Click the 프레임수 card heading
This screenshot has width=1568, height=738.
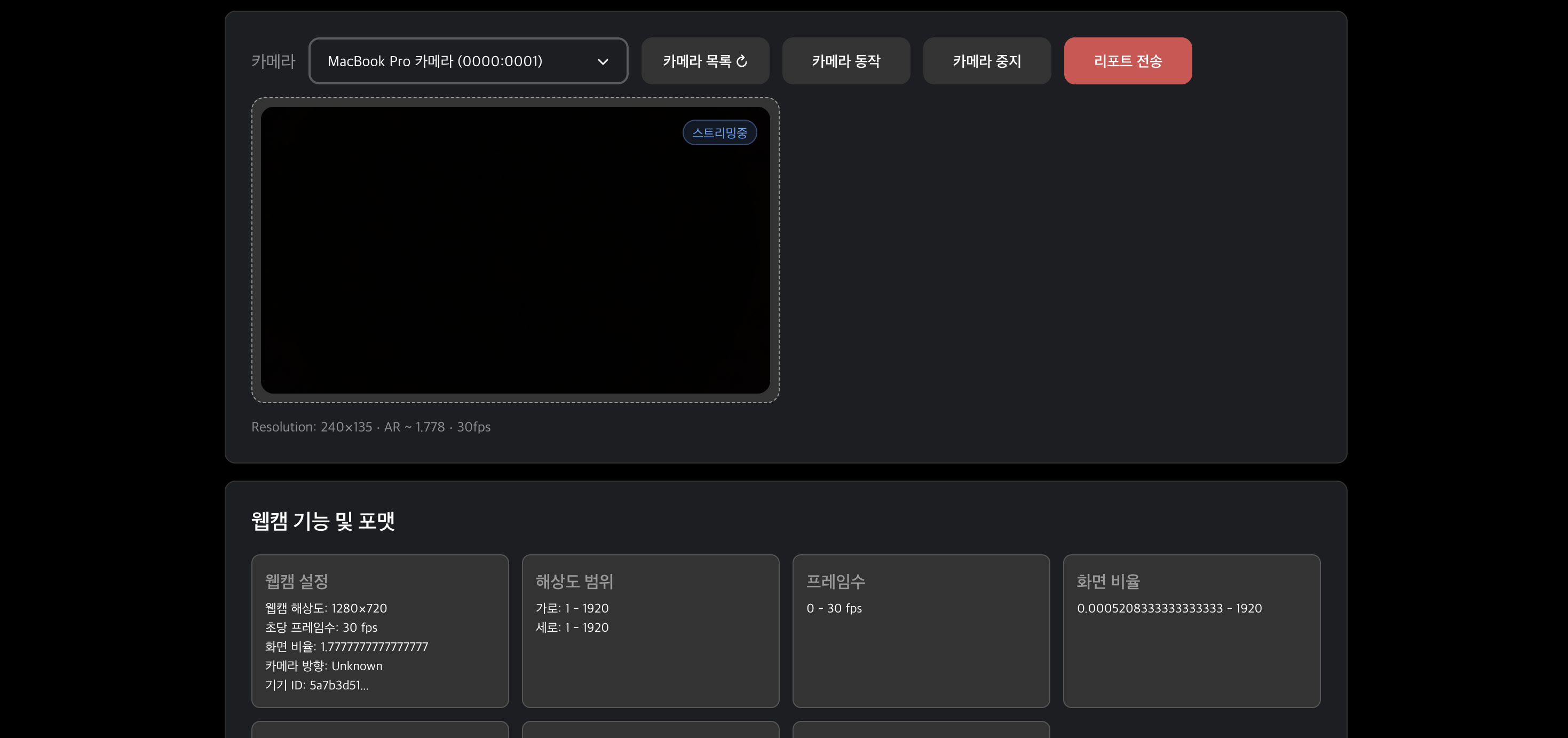pyautogui.click(x=836, y=582)
